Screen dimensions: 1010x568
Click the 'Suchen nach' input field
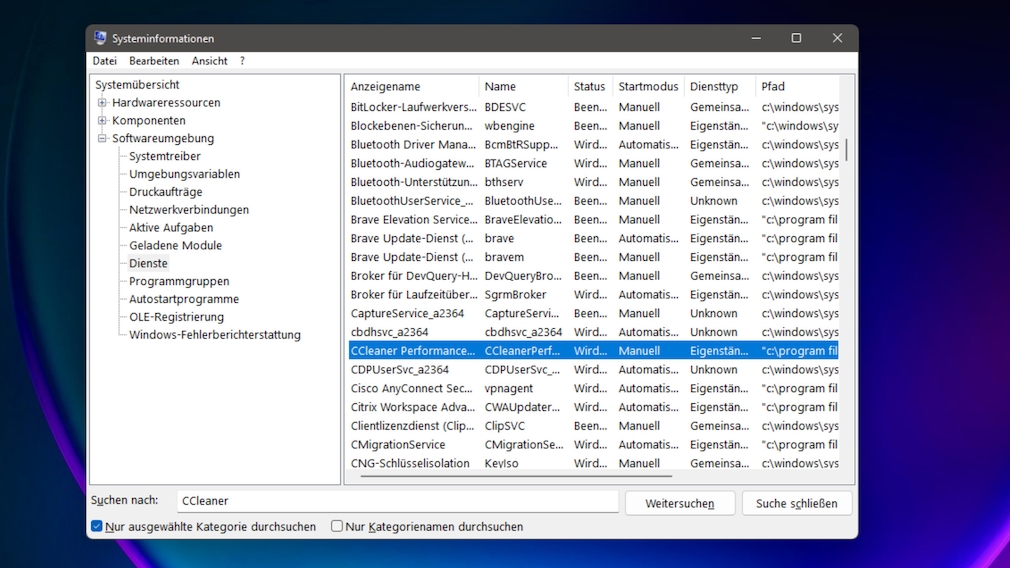[397, 501]
